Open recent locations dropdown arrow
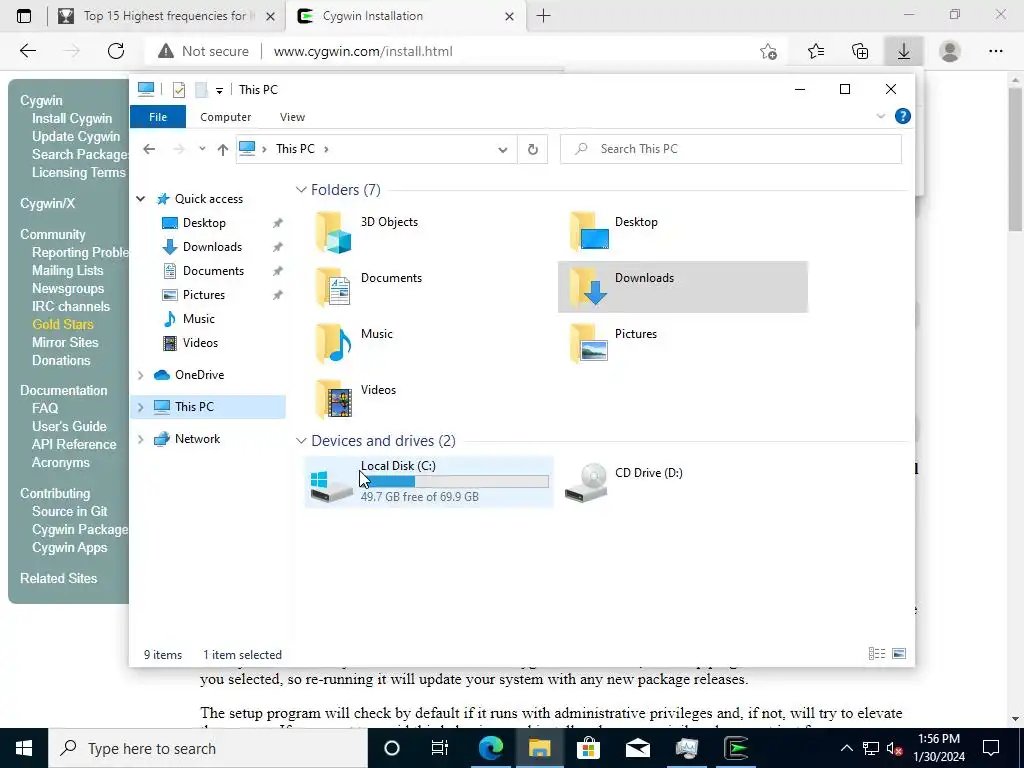The width and height of the screenshot is (1024, 768). (202, 149)
